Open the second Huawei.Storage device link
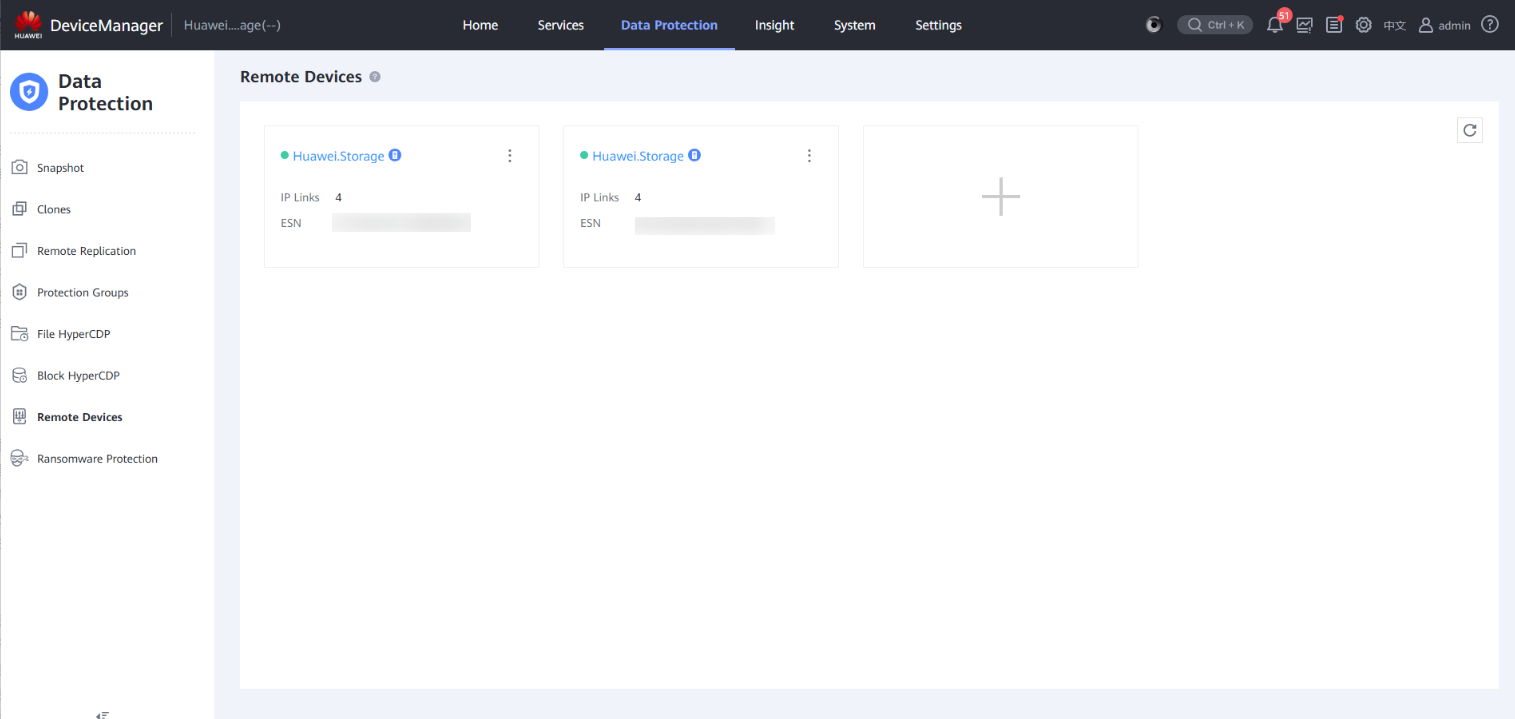 click(x=637, y=156)
